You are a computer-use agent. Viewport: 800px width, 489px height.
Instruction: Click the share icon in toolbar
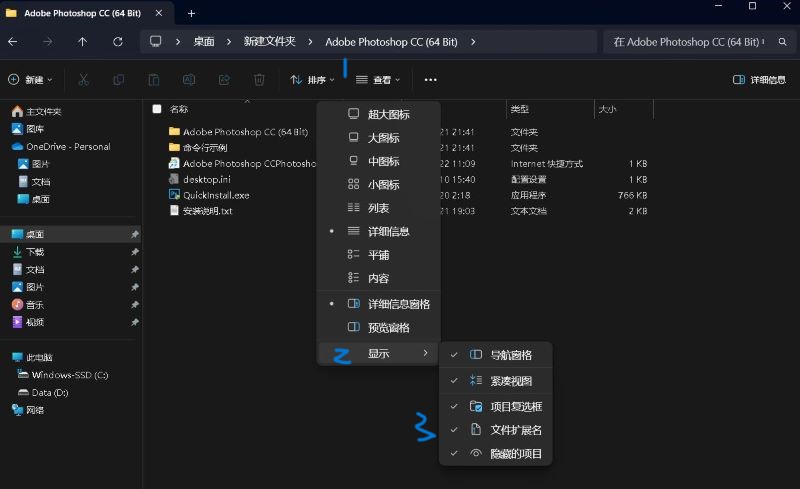pyautogui.click(x=224, y=80)
